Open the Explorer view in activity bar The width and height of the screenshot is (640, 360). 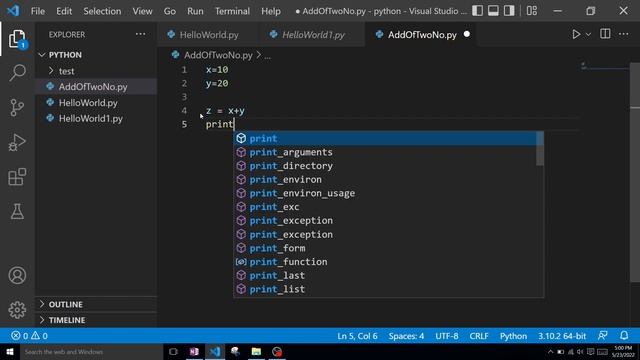pyautogui.click(x=17, y=39)
